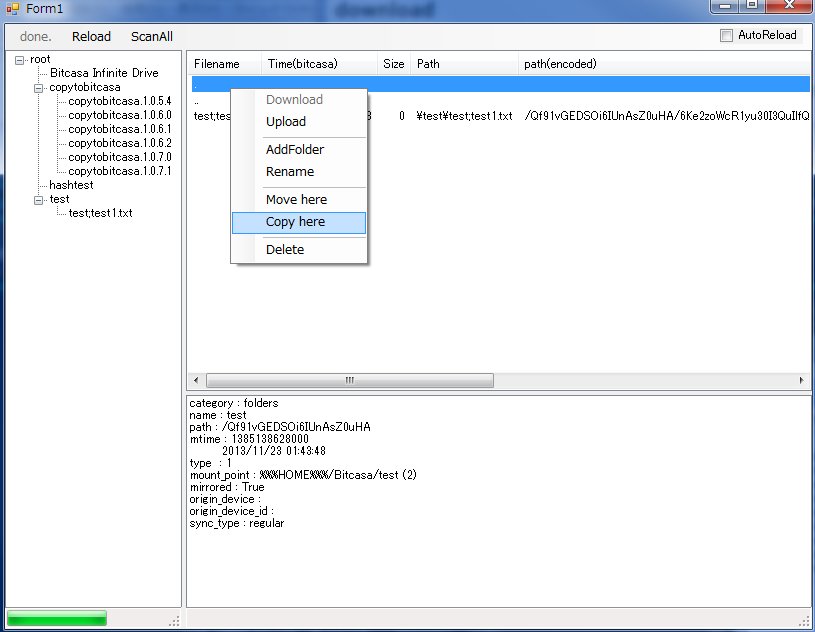Choose Copy here from context menu
This screenshot has width=815, height=632.
(295, 222)
